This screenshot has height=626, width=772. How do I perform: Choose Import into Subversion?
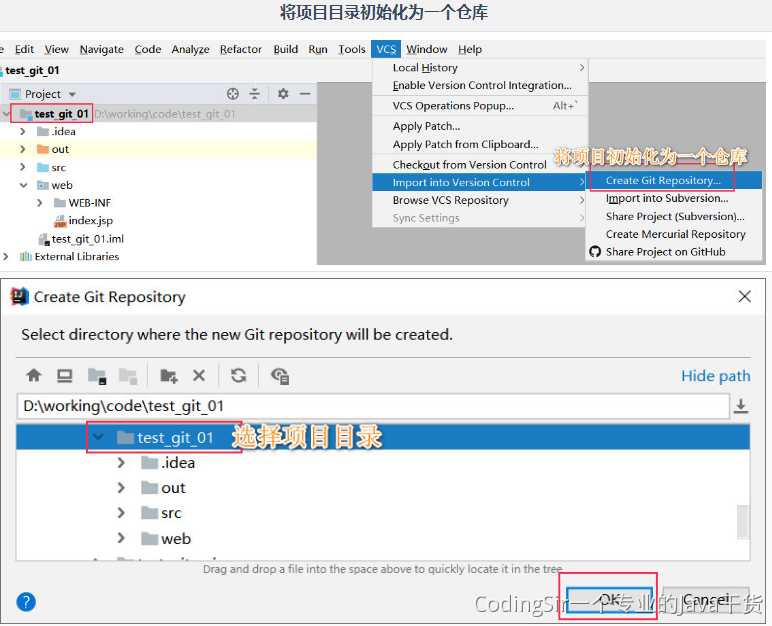(674, 198)
